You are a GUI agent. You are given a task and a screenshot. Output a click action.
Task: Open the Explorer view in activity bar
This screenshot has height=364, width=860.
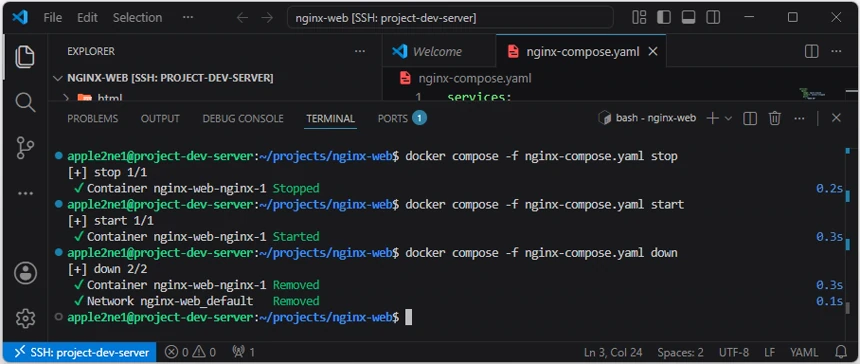pos(25,57)
